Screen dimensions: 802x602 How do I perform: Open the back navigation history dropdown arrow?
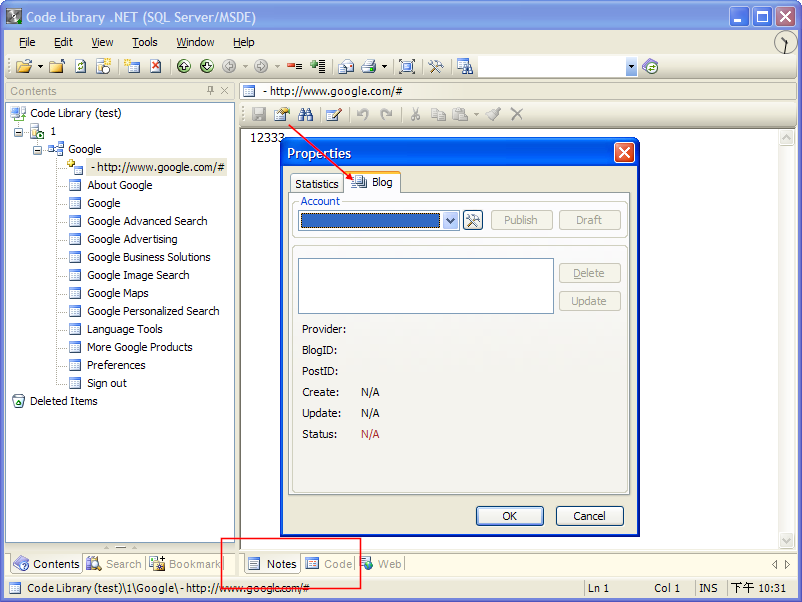point(245,66)
